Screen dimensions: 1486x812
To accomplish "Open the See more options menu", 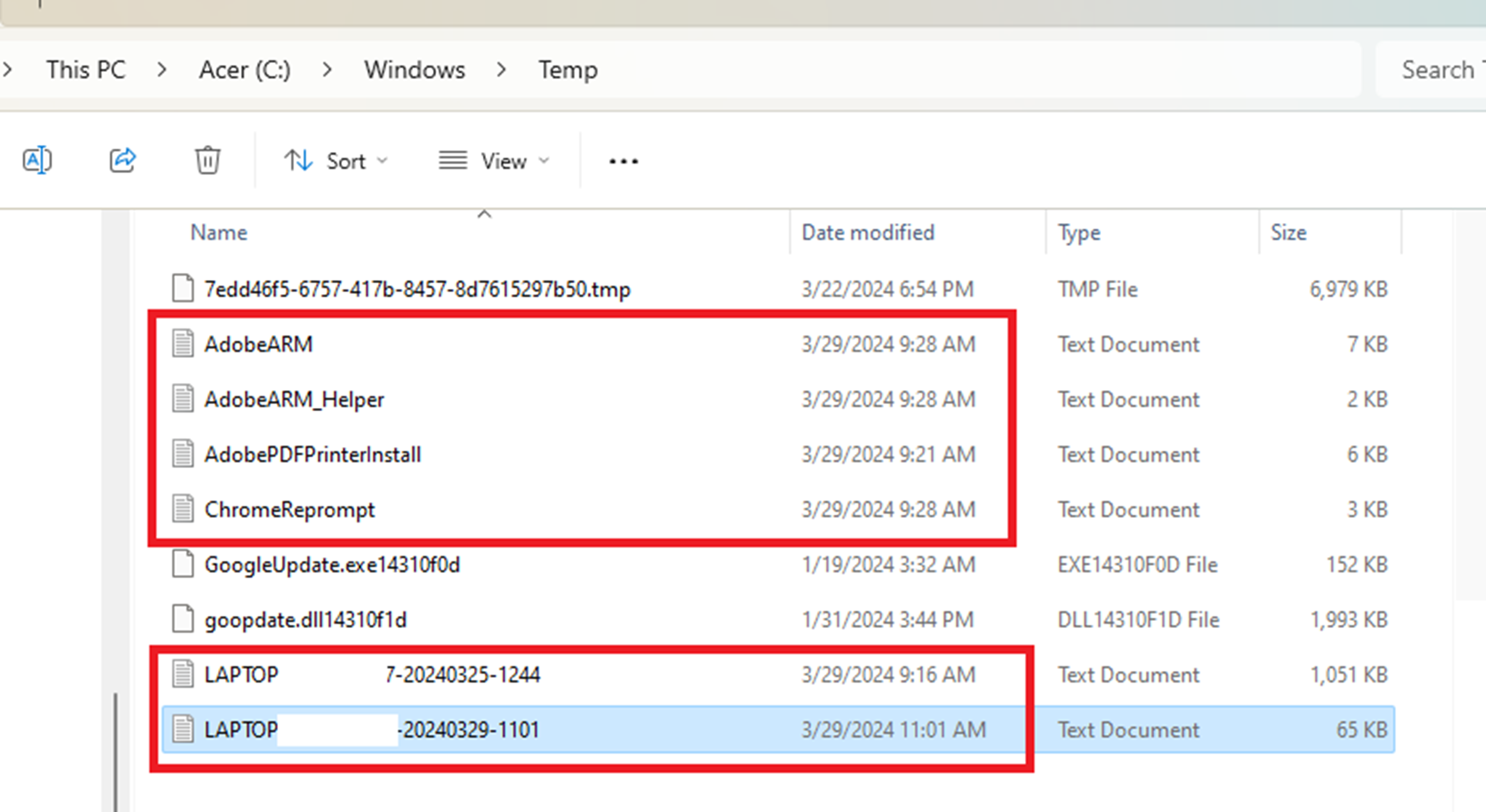I will click(623, 161).
